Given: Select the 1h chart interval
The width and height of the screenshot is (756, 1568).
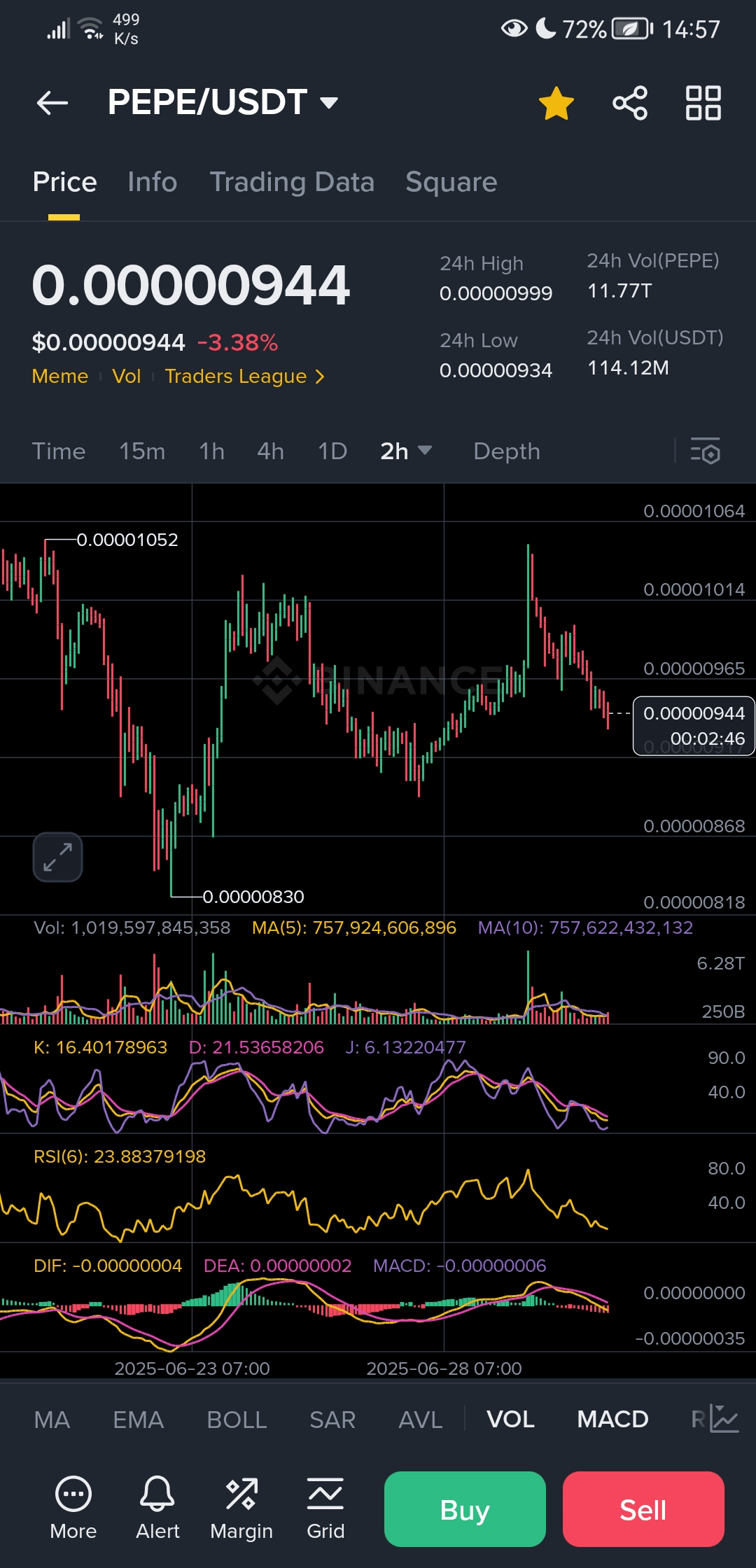Looking at the screenshot, I should (x=211, y=451).
